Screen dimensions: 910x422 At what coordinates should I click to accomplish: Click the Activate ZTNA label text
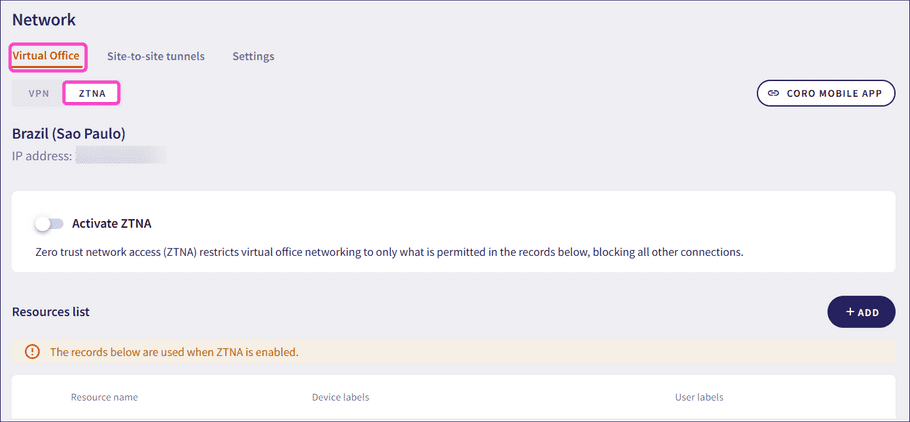[112, 224]
